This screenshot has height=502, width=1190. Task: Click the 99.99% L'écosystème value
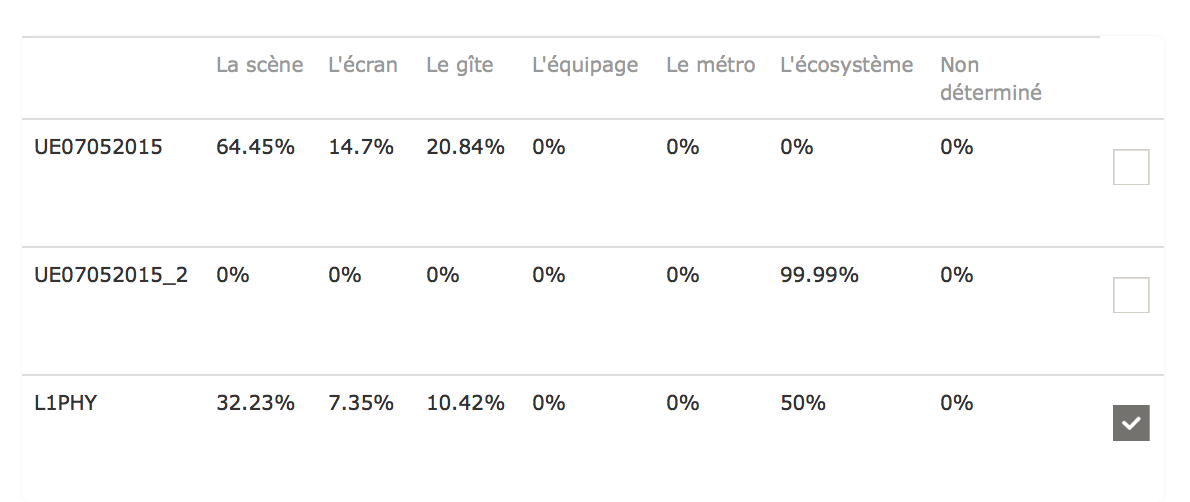(820, 275)
